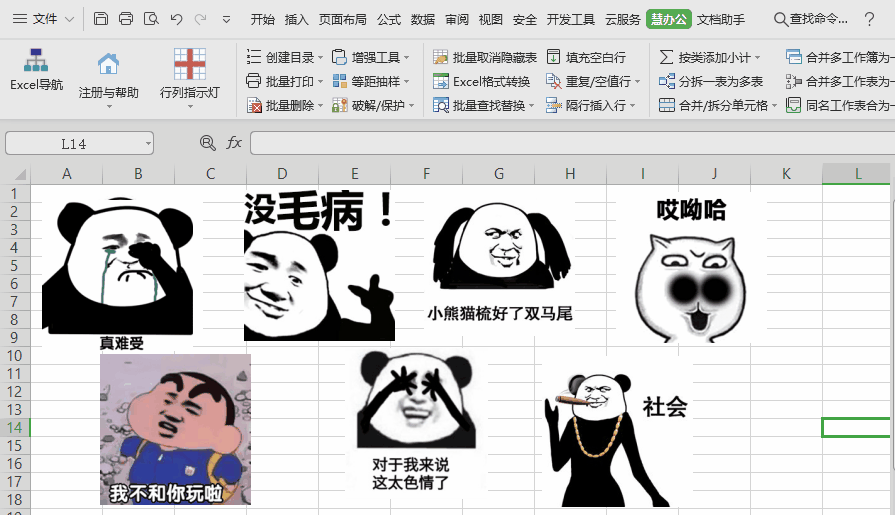Open the 开发工具 tab
Viewport: 895px width, 515px height.
(x=571, y=19)
